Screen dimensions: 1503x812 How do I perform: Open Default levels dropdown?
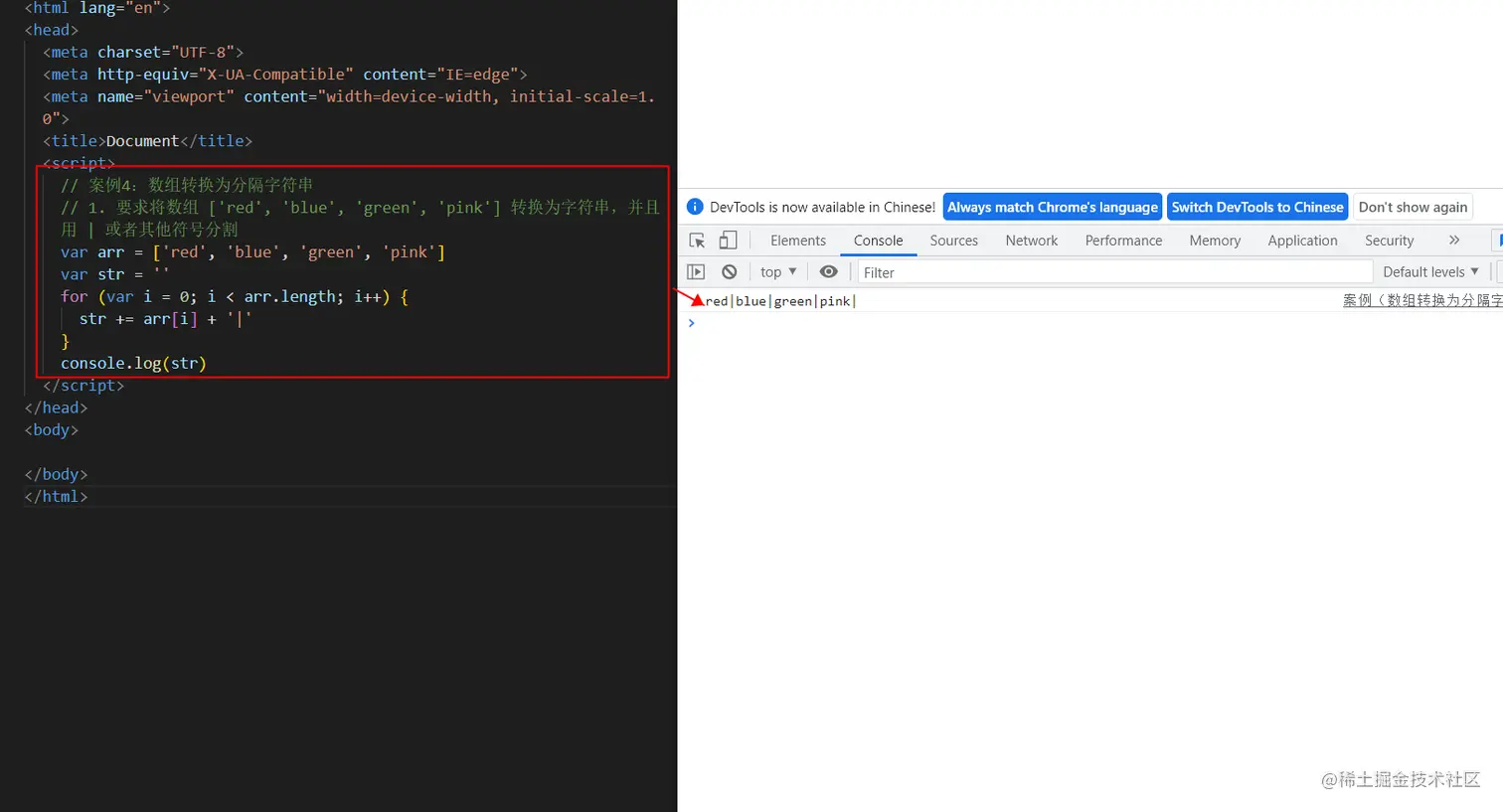point(1430,271)
